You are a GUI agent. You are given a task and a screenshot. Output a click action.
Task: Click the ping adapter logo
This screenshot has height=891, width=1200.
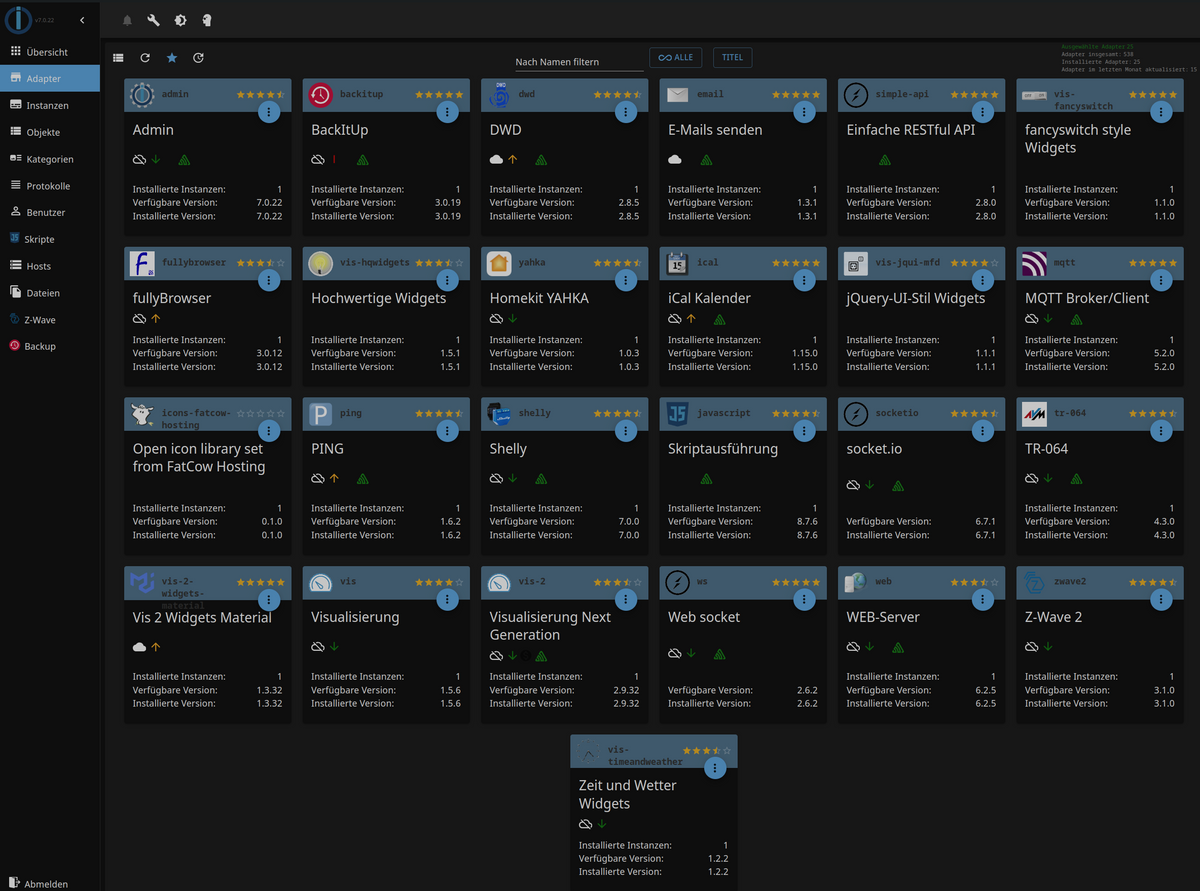[x=320, y=414]
